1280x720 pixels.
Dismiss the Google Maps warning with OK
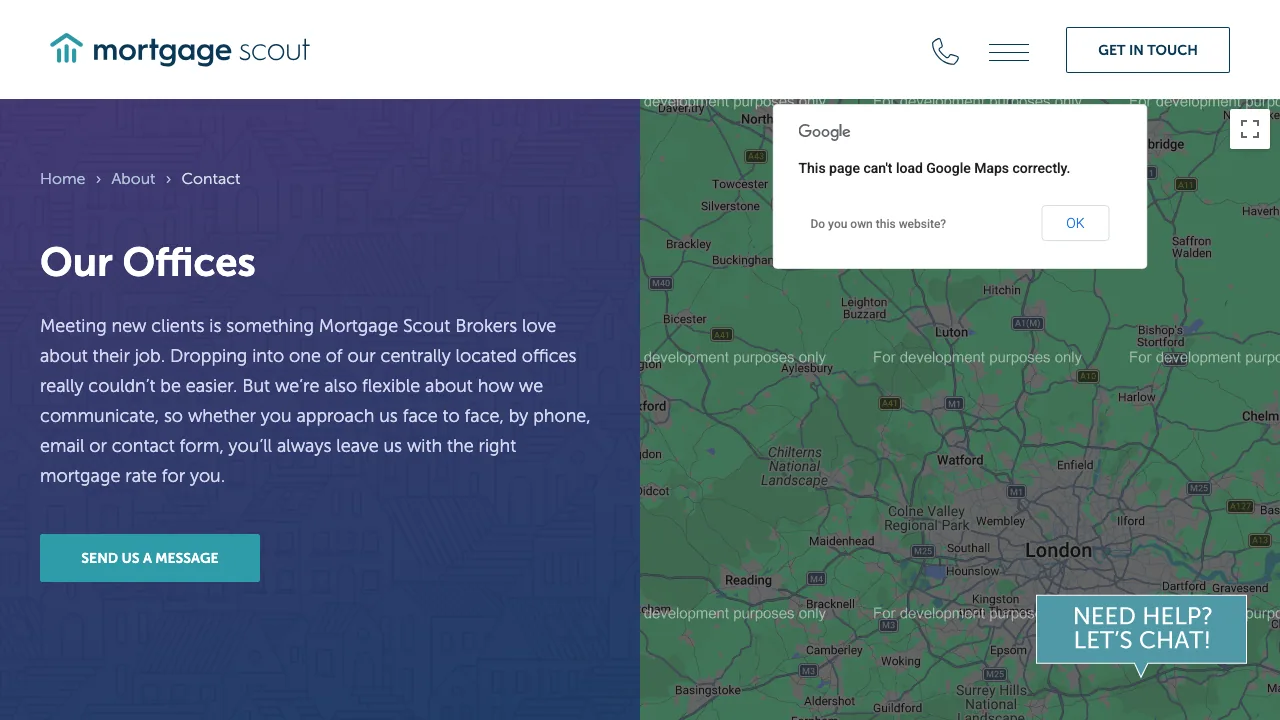click(x=1075, y=223)
